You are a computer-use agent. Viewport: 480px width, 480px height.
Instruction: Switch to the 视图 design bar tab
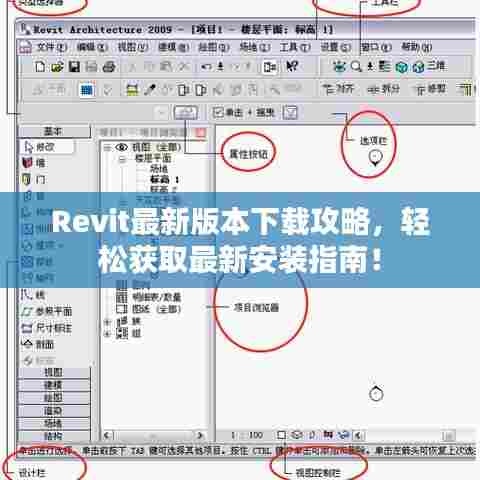[x=53, y=372]
